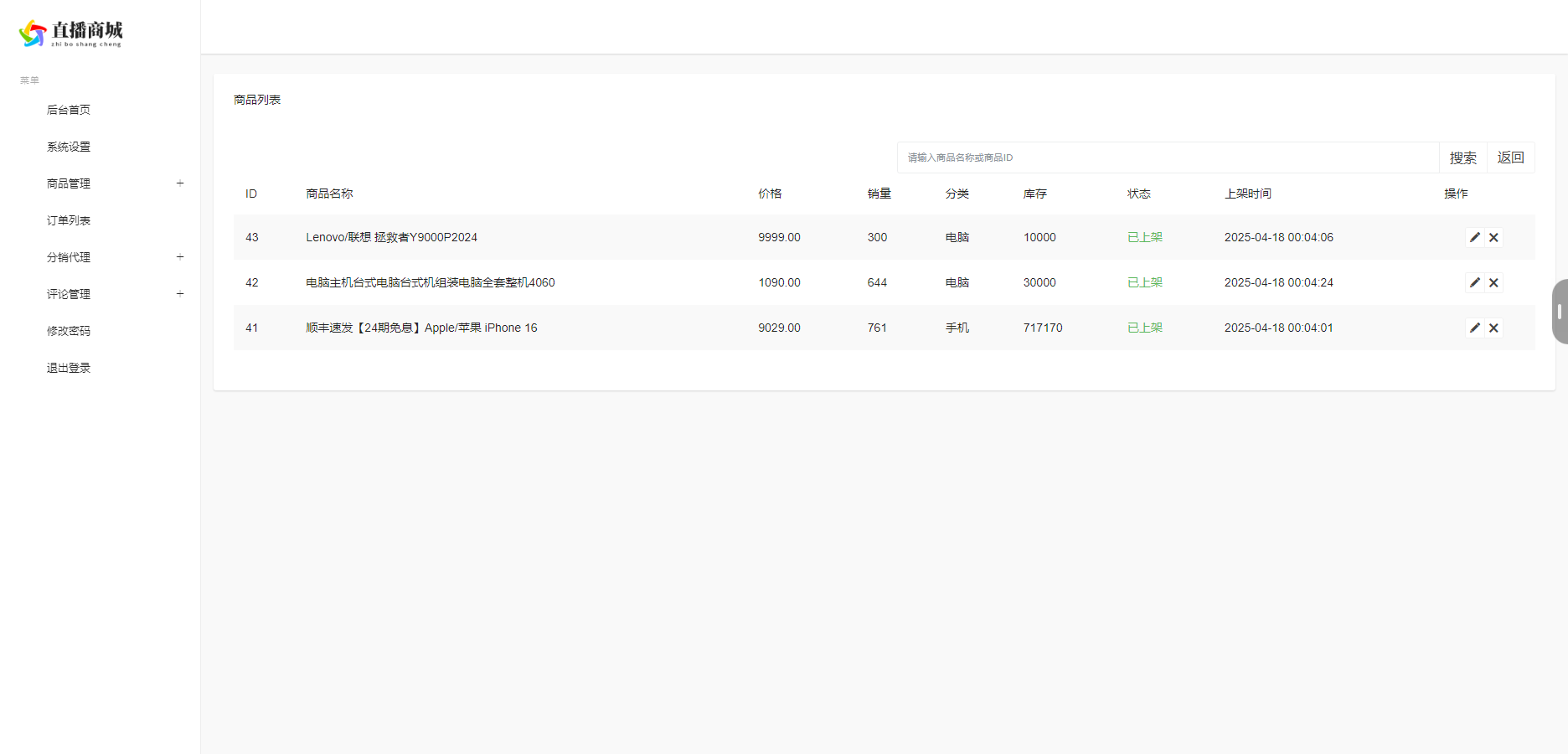
Task: Open 商品管理 menu item
Action: [69, 183]
